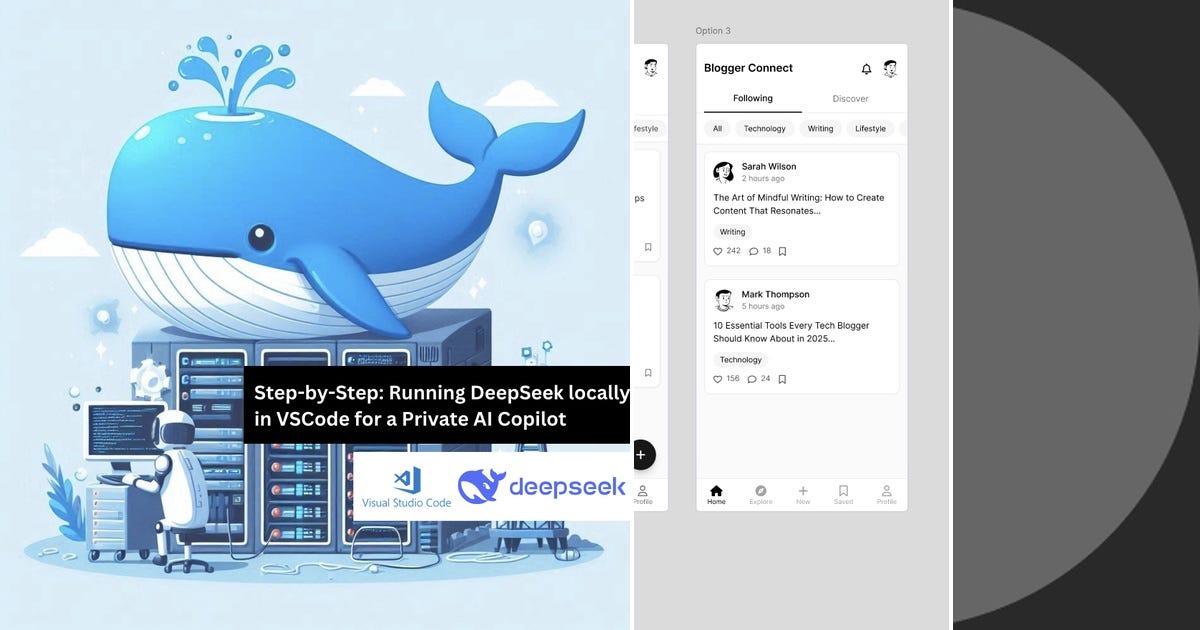Open Sarah Wilson's avatar
Viewport: 1200px width, 630px height.
(723, 172)
